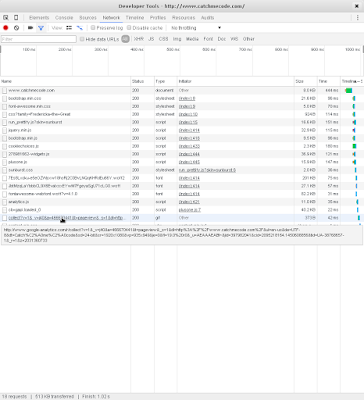Toggle the overview waterfall view icon
The width and height of the screenshot is (364, 400).
coord(80,28)
